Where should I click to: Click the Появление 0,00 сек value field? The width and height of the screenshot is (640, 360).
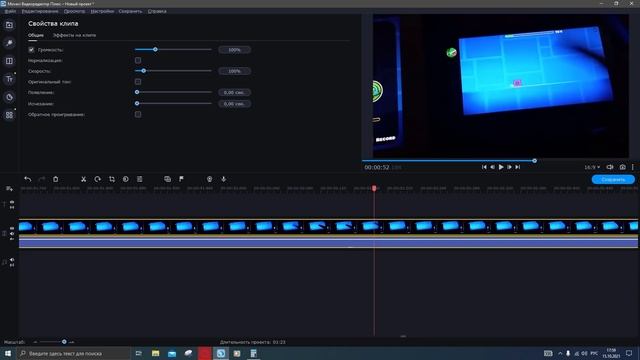(x=234, y=93)
